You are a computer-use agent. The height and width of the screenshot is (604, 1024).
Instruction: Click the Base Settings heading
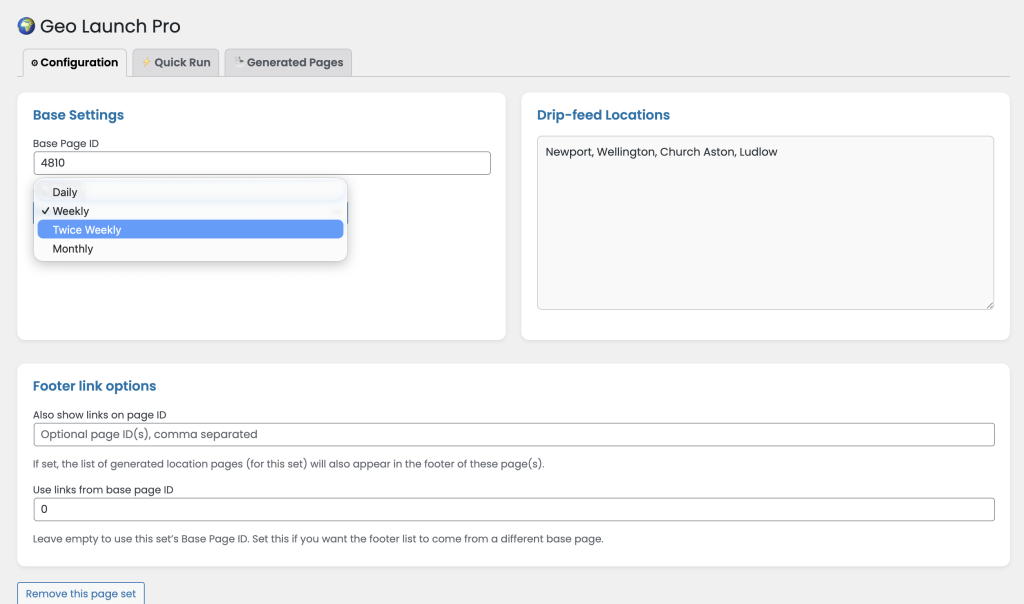coord(78,115)
